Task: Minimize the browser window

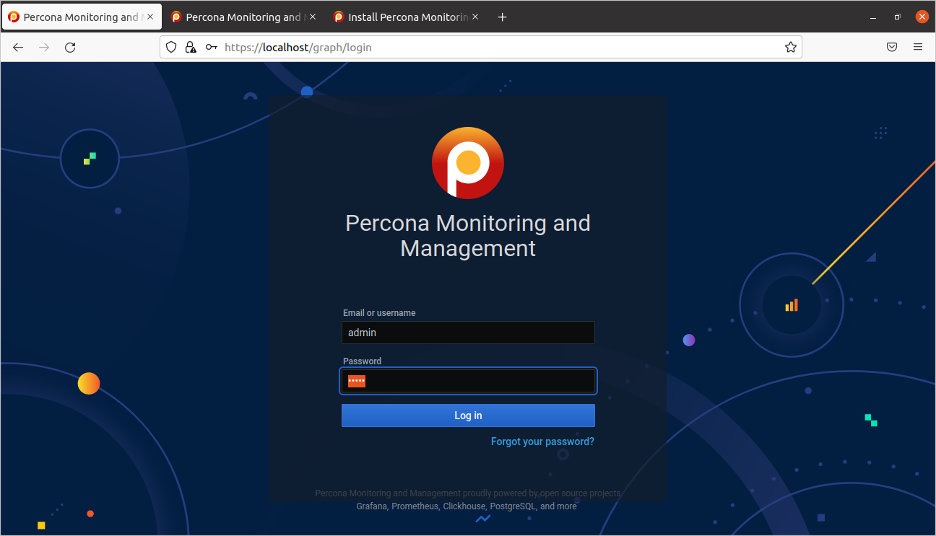Action: [873, 17]
